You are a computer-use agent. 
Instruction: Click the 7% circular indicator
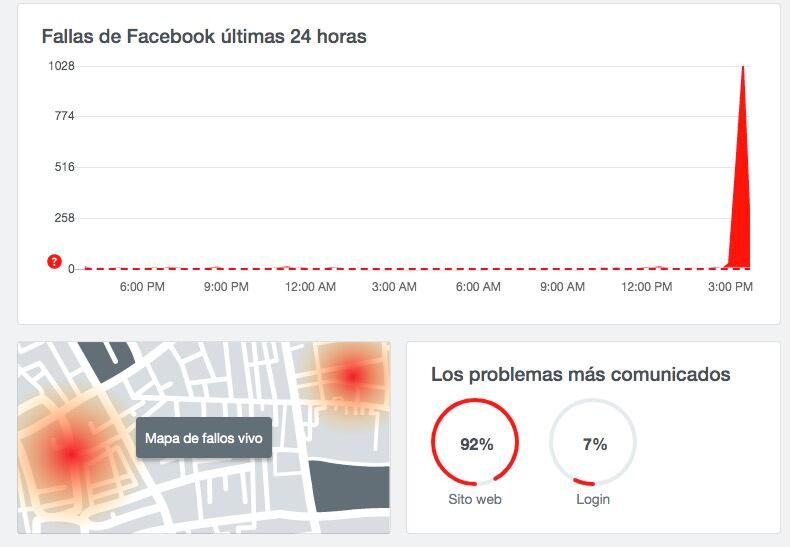[x=594, y=444]
